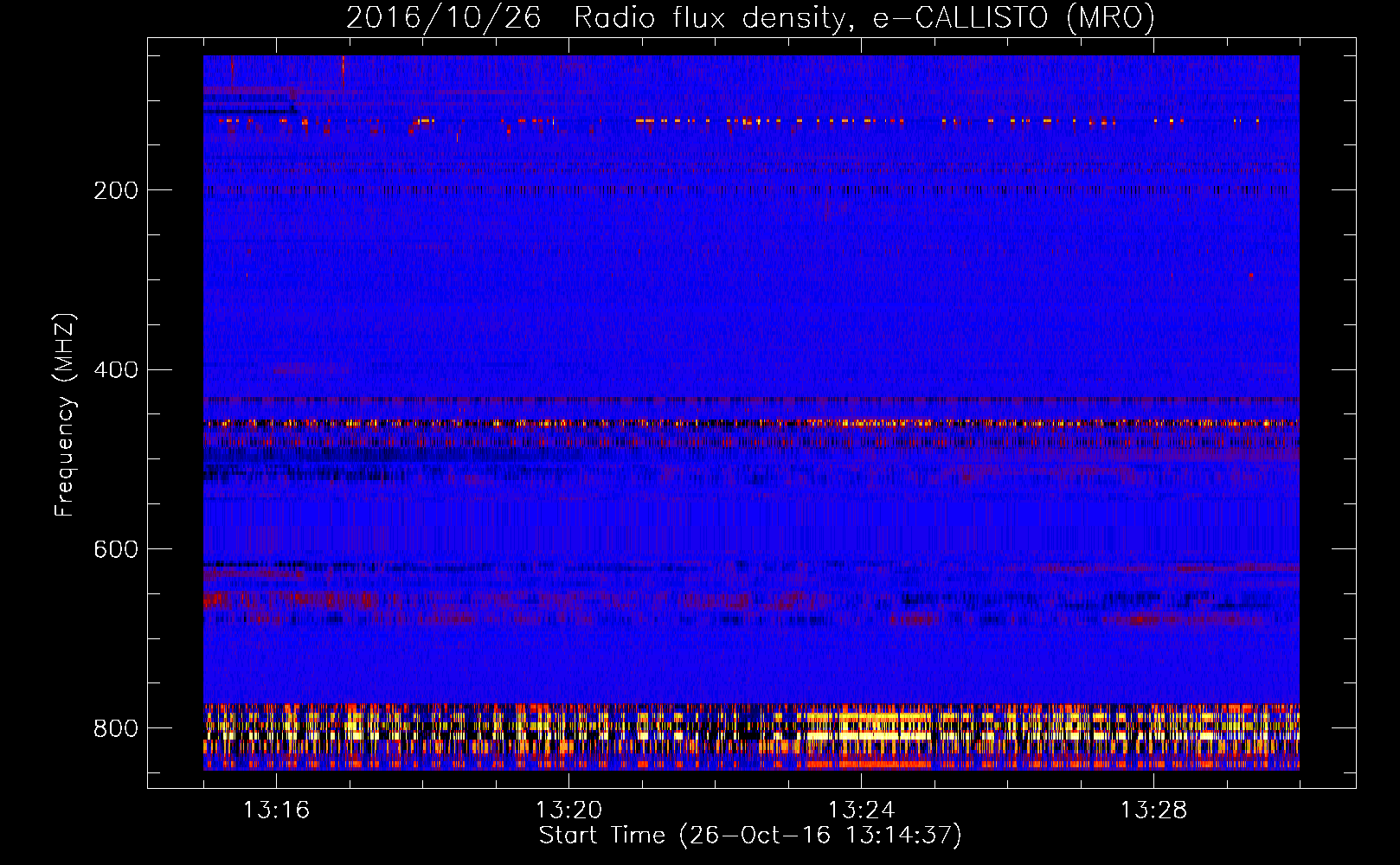Click the 13:24 time tick label
Screen dimensions: 1400x865
pos(861,811)
